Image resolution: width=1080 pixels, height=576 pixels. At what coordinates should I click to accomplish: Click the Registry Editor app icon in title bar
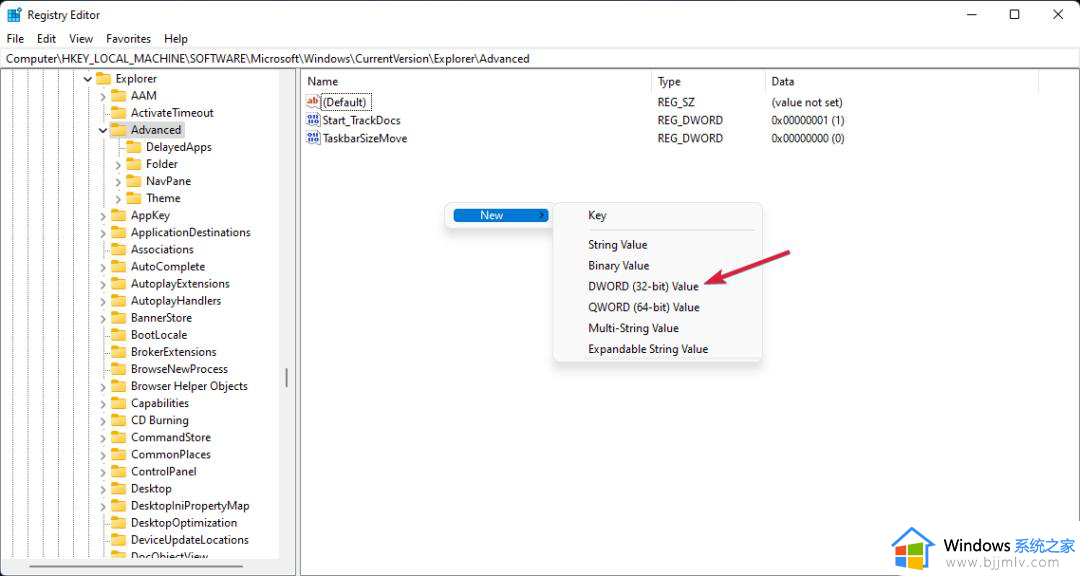coord(14,14)
